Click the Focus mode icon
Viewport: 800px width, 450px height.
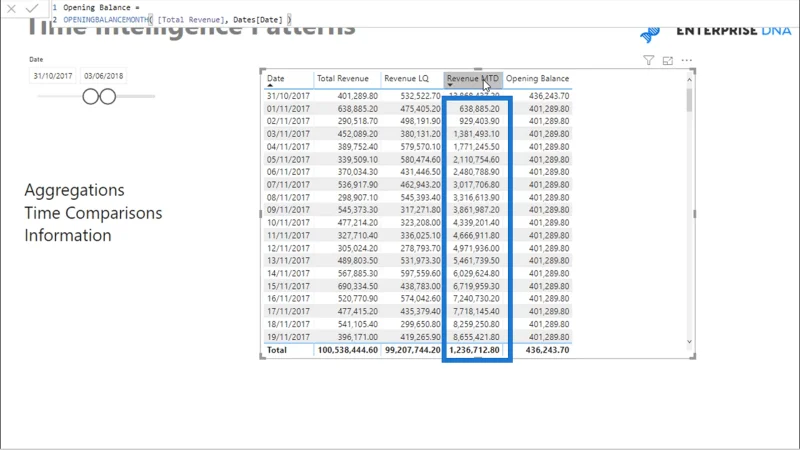pyautogui.click(x=668, y=61)
